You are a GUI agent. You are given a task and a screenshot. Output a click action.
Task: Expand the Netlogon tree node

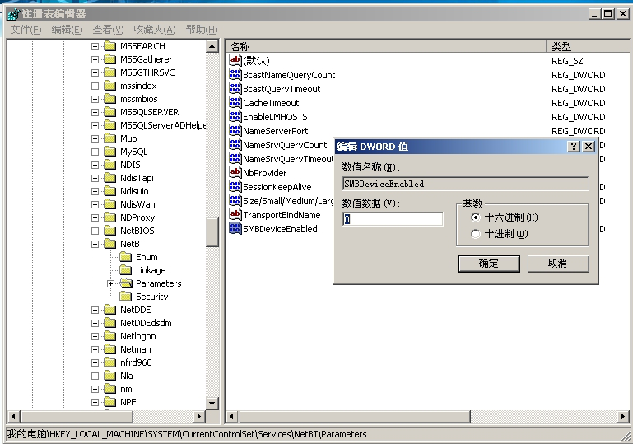95,336
